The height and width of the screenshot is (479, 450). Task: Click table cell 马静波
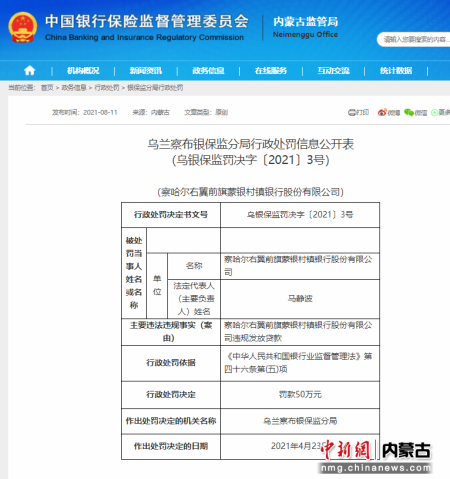coord(300,299)
